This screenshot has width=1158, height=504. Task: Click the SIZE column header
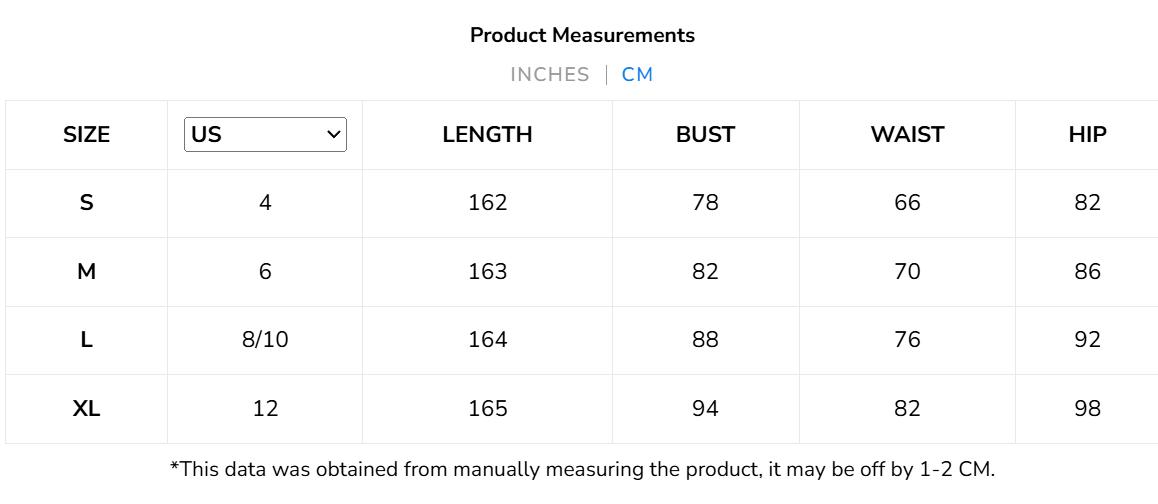87,135
